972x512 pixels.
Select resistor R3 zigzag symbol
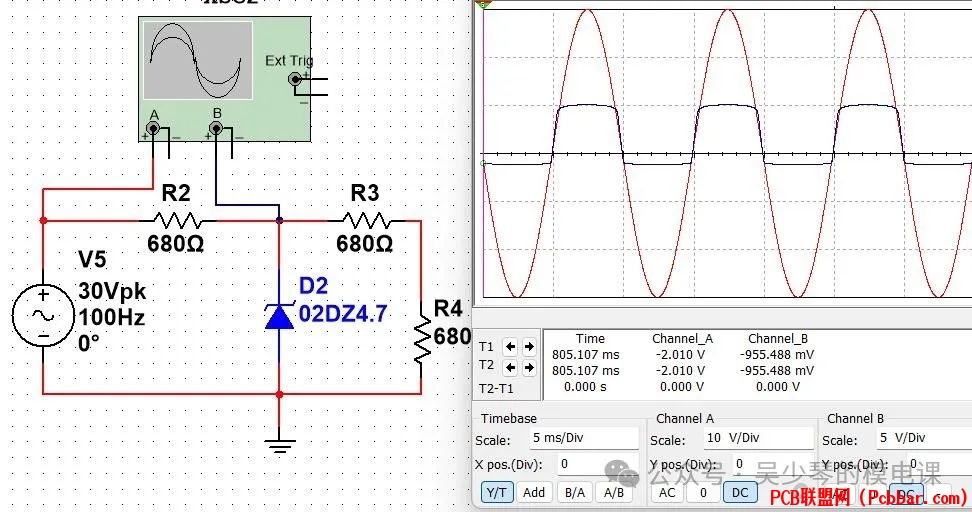click(367, 221)
